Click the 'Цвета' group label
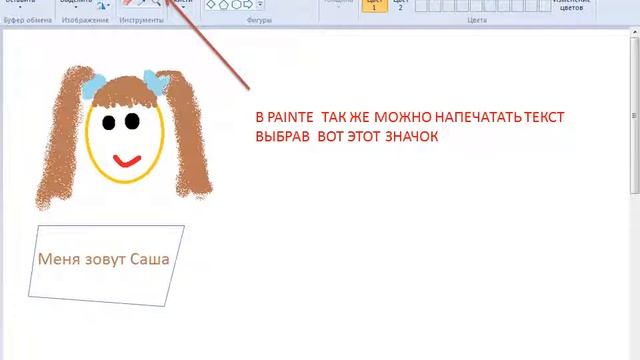Viewport: 640px width, 360px height. 477,20
